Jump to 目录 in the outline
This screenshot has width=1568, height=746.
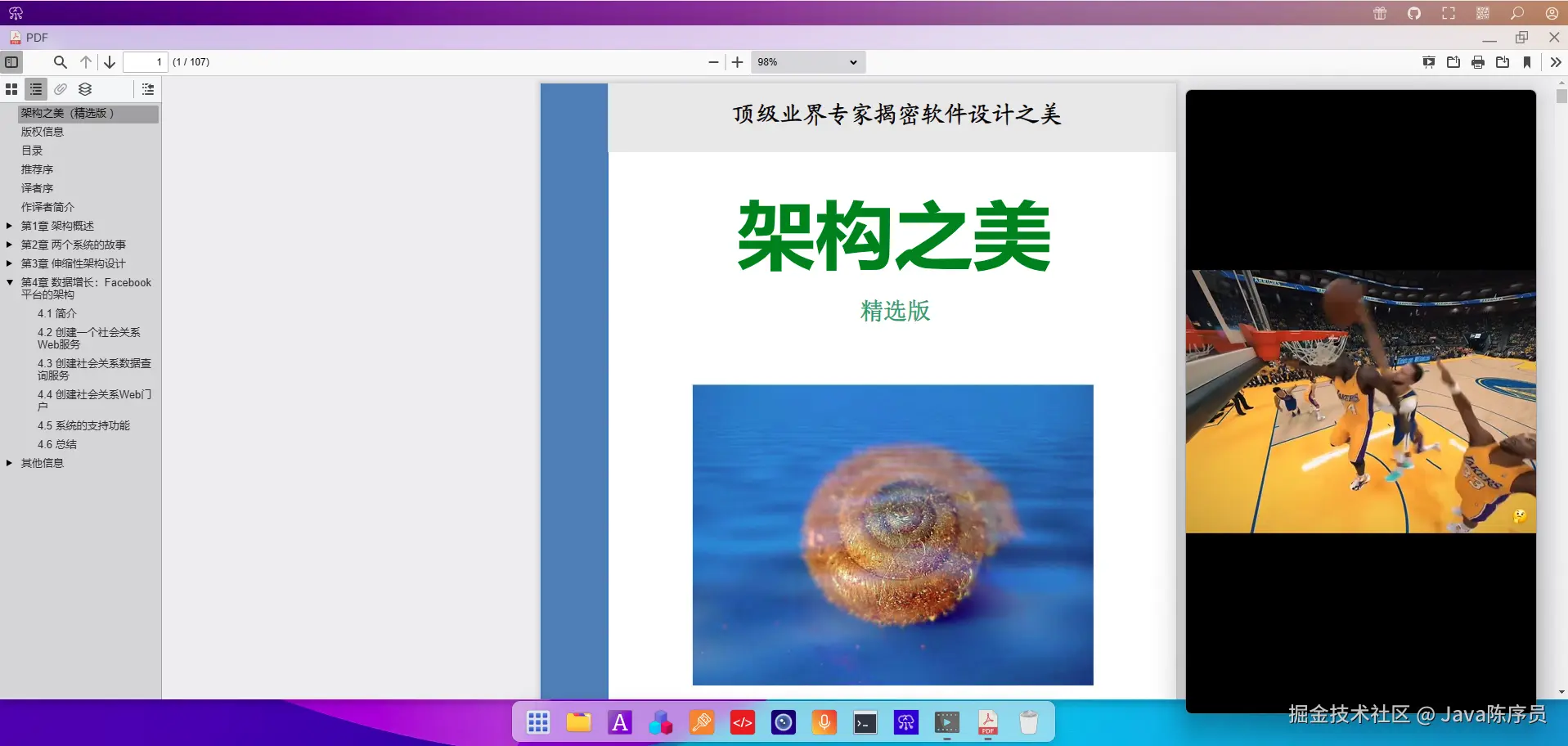click(x=32, y=151)
